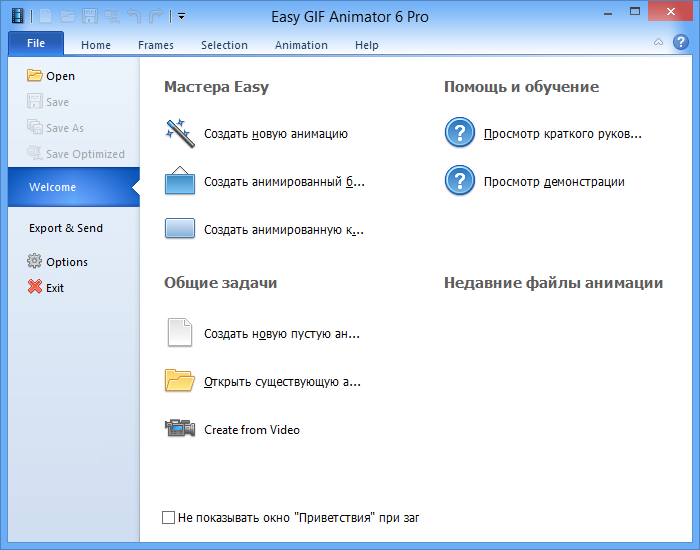Click the Open label in File menu
700x550 pixels.
click(60, 76)
